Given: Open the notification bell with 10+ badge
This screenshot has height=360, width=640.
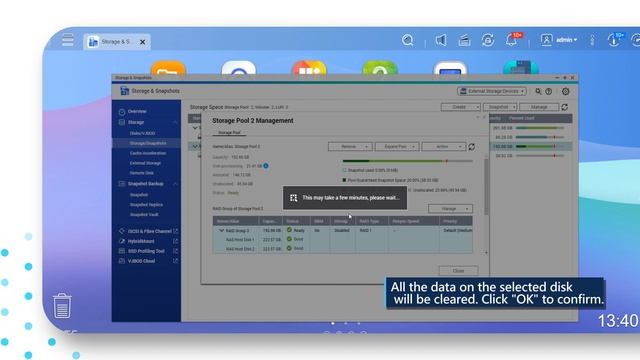Looking at the screenshot, I should click(512, 40).
